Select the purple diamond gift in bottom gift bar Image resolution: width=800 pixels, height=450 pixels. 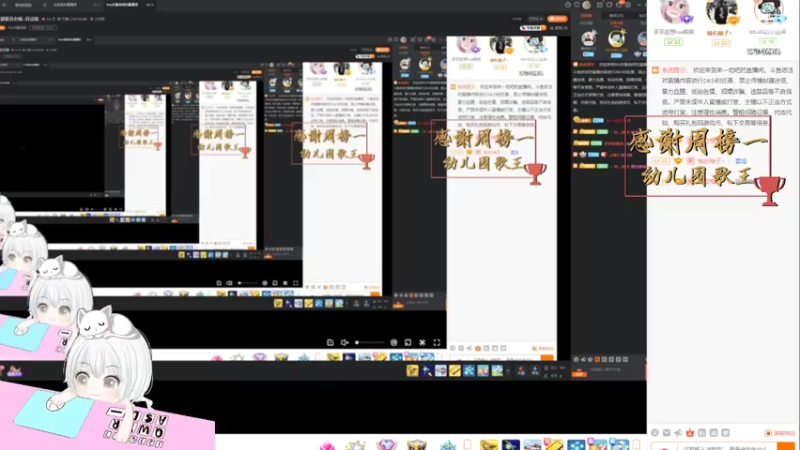coord(387,445)
